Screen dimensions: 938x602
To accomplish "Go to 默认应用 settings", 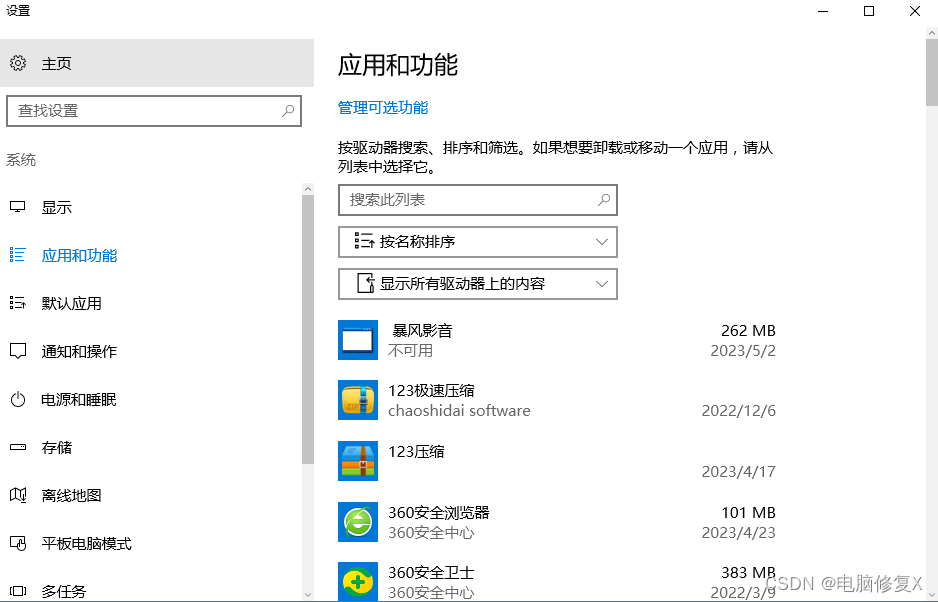I will 151,303.
